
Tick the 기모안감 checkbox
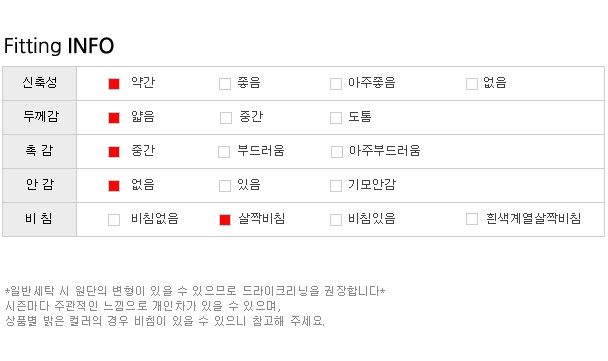[x=336, y=186]
